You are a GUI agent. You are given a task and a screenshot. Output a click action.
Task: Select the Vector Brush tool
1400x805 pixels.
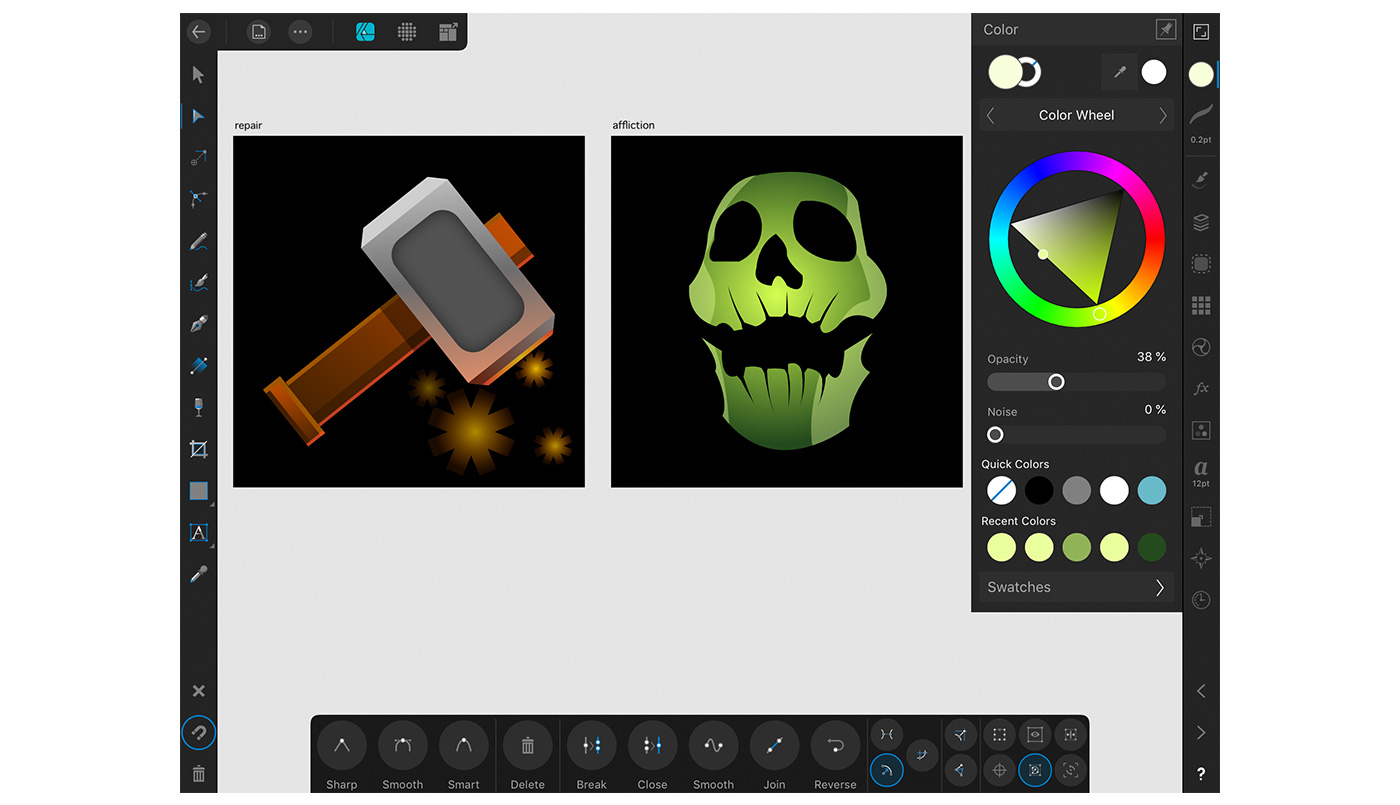coord(198,283)
